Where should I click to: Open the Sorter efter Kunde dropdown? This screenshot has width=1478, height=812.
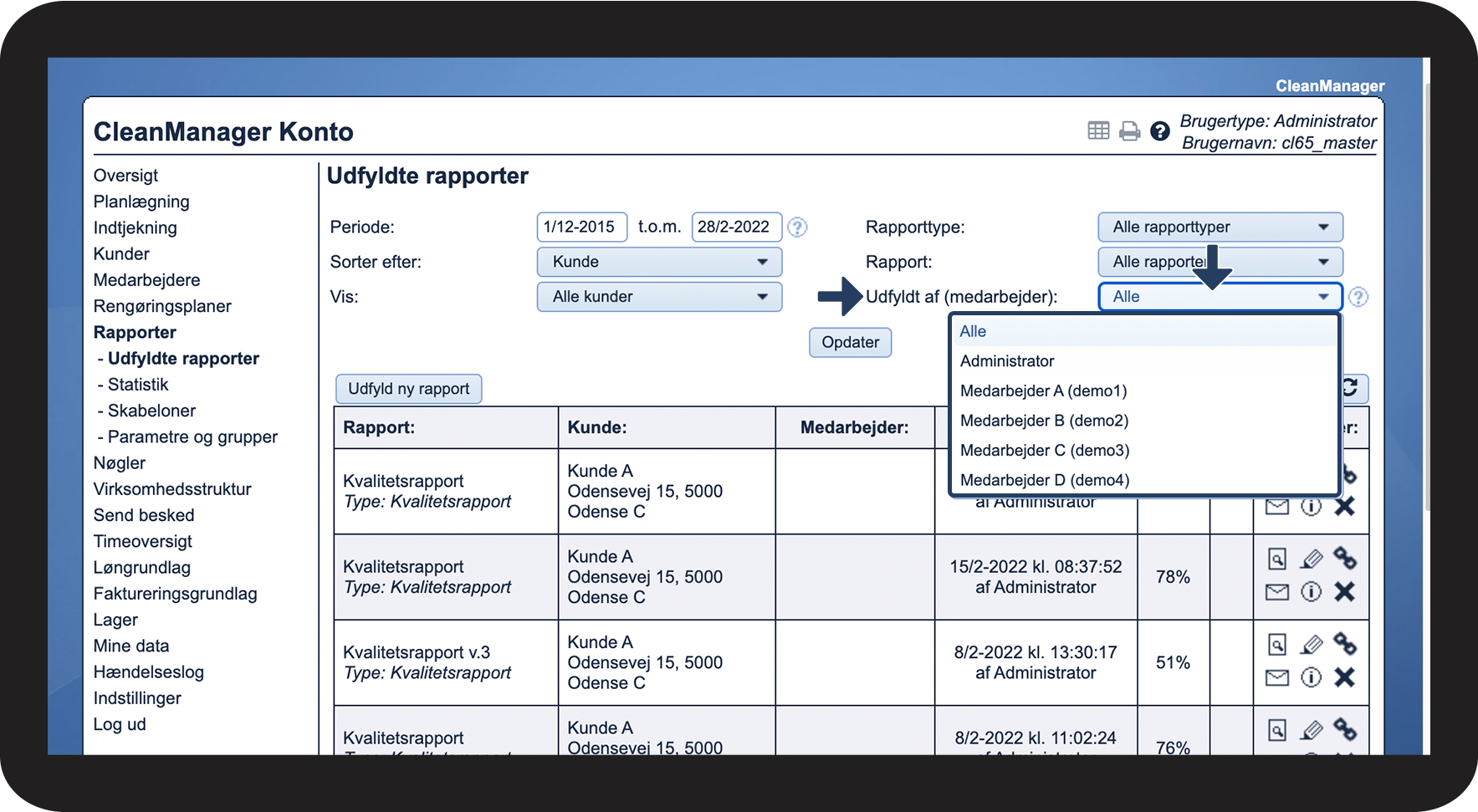point(659,262)
